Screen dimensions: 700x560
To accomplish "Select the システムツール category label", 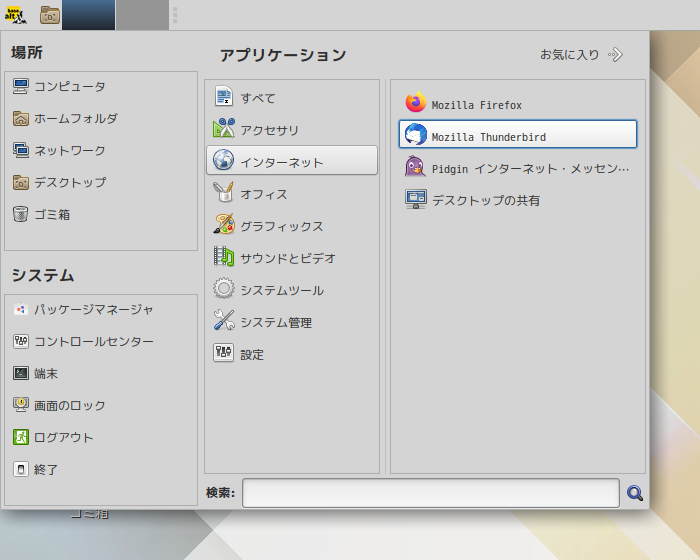I will [x=282, y=291].
